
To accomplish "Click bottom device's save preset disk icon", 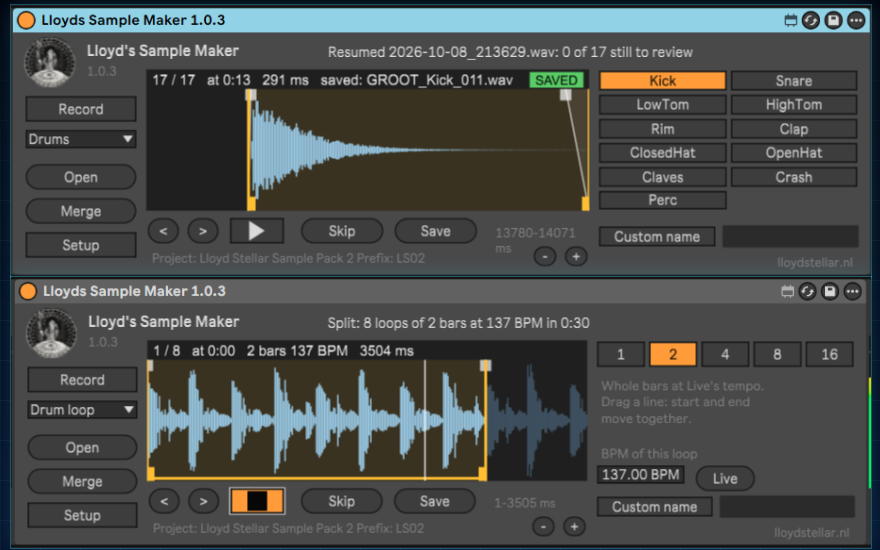I will point(829,291).
